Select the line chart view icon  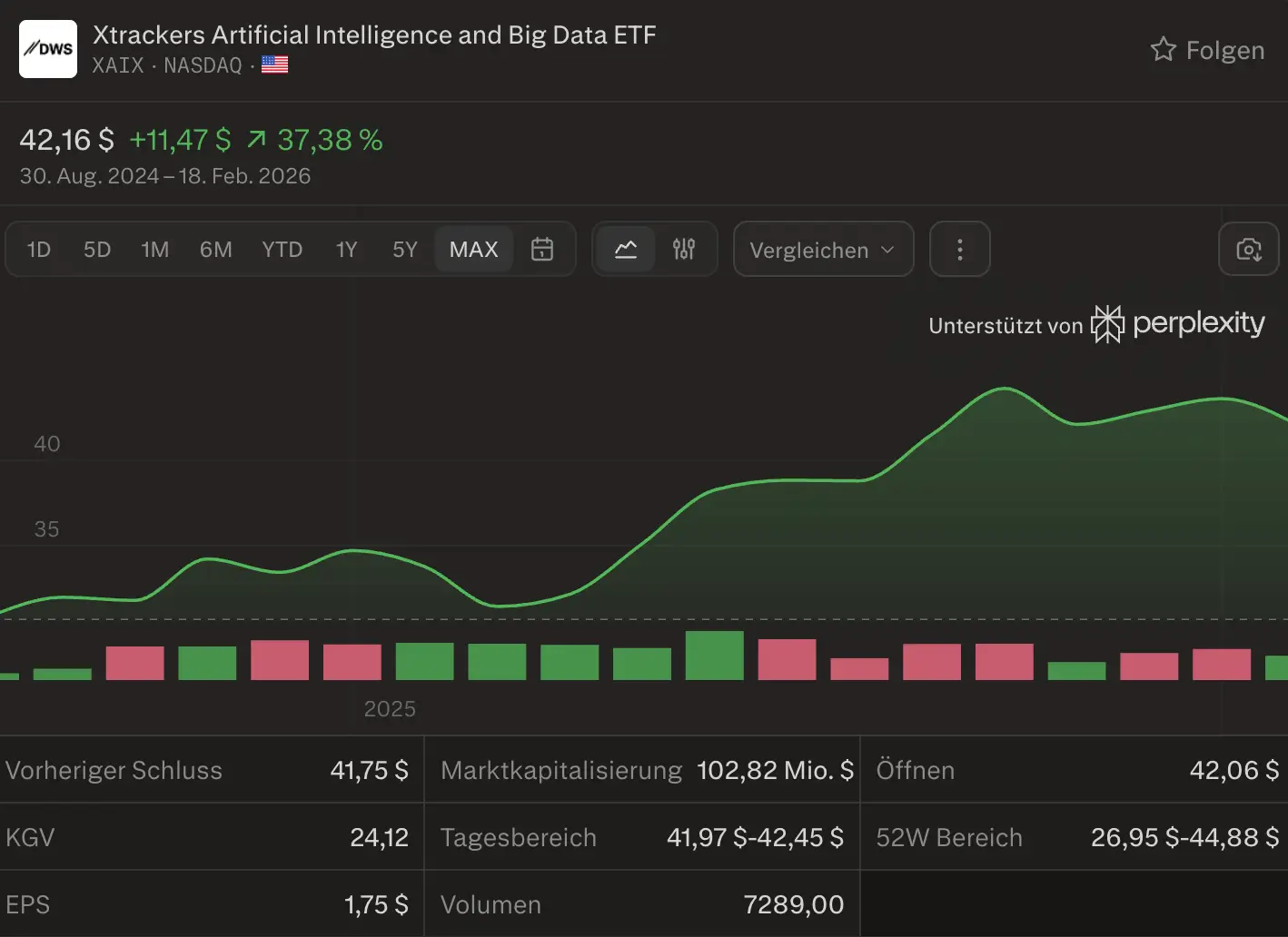click(x=626, y=249)
